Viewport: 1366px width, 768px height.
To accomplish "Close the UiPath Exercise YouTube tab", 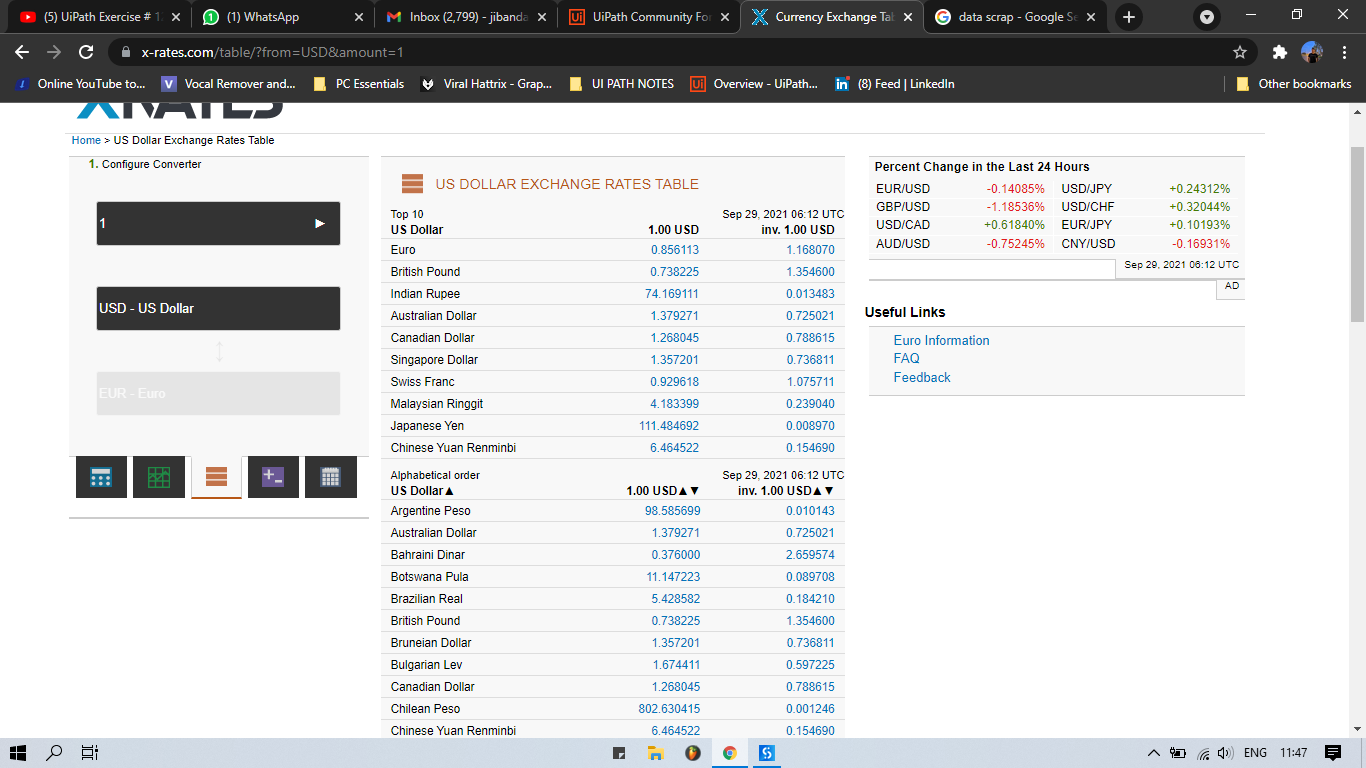I will [x=176, y=17].
